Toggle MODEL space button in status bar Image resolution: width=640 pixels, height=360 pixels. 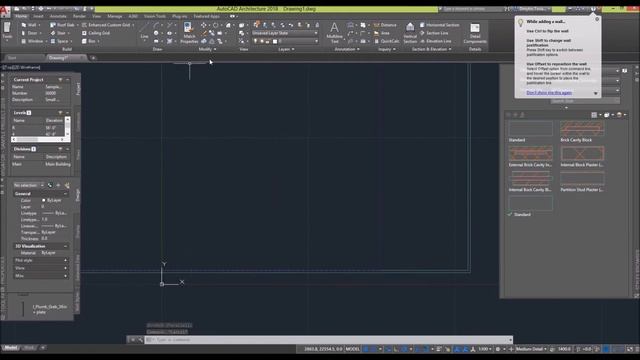pyautogui.click(x=353, y=349)
